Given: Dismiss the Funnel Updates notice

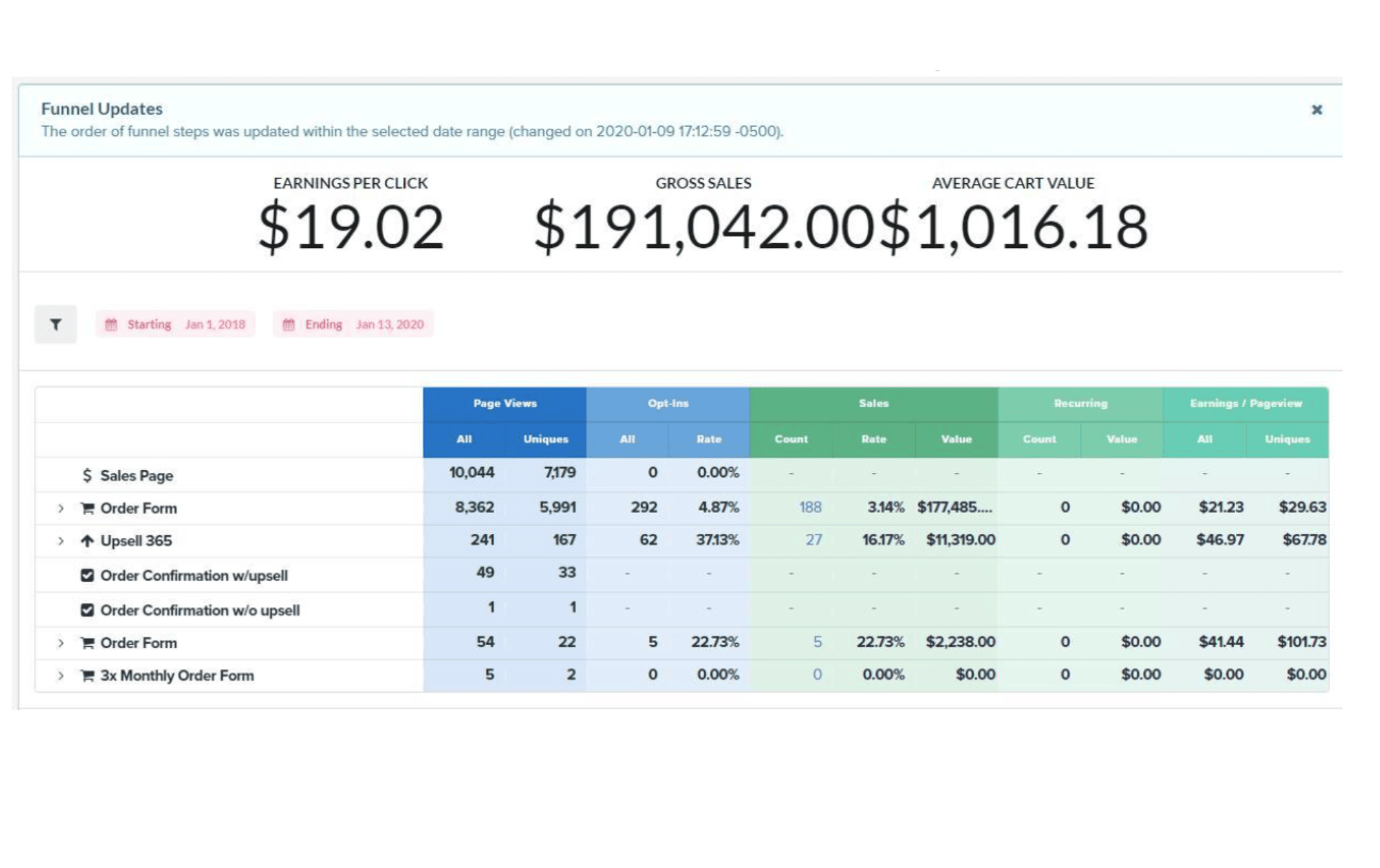Looking at the screenshot, I should coord(1317,110).
